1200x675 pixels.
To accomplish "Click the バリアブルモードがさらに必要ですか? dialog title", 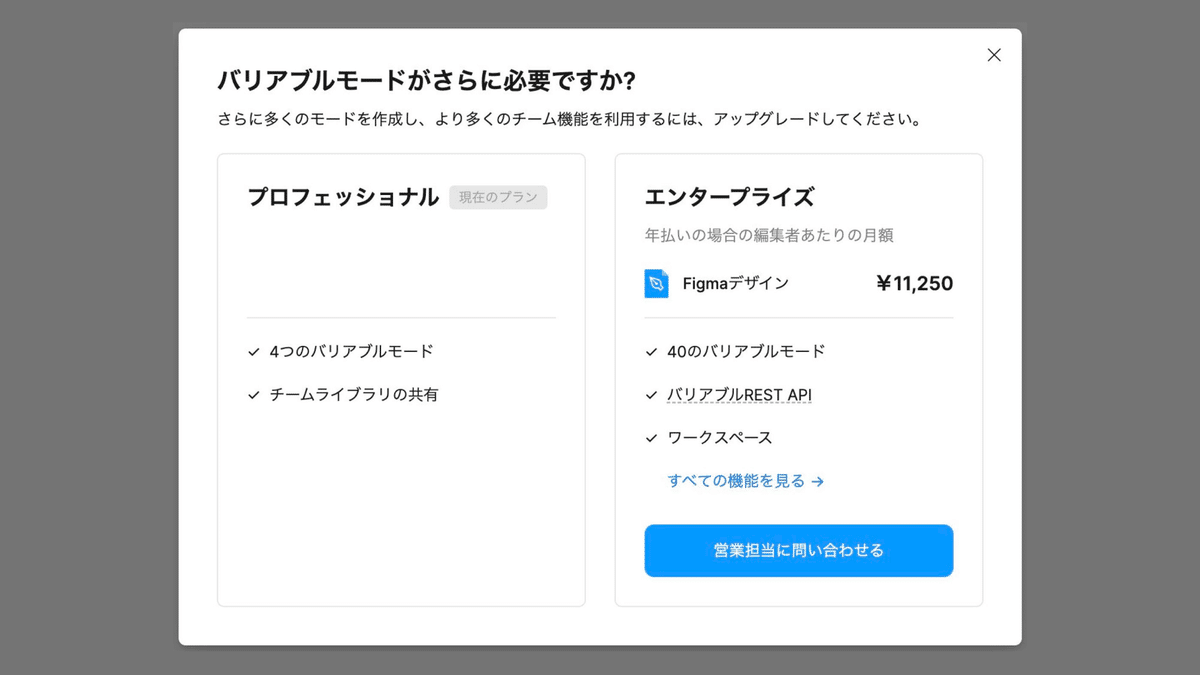I will (x=427, y=80).
